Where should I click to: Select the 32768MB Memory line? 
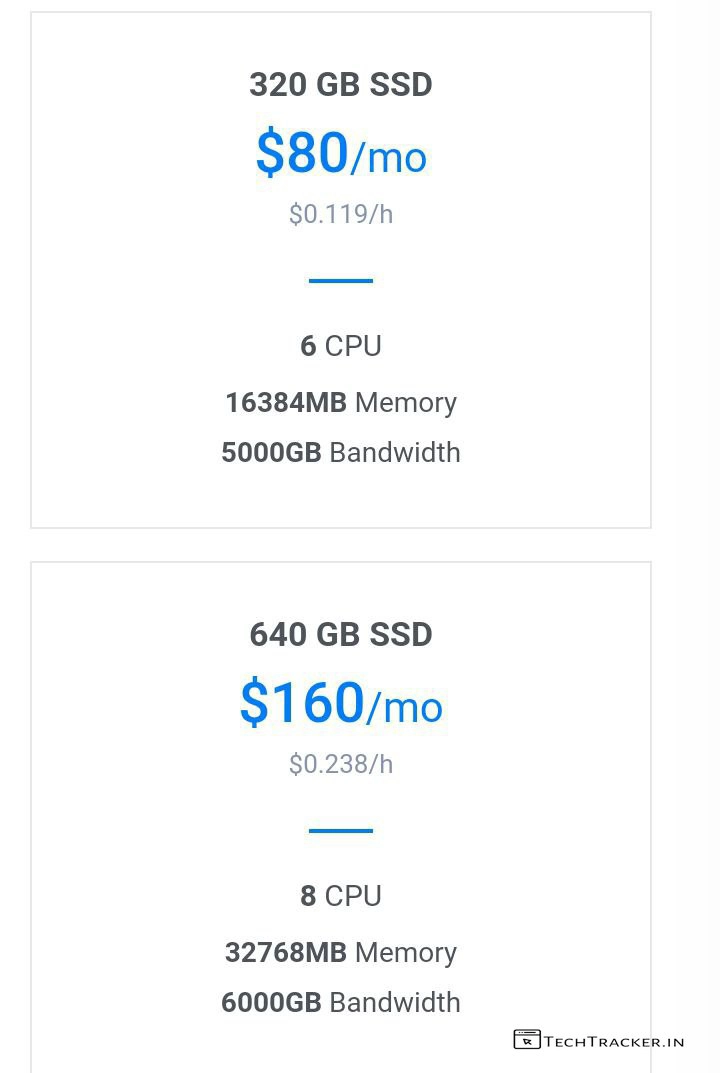point(341,952)
